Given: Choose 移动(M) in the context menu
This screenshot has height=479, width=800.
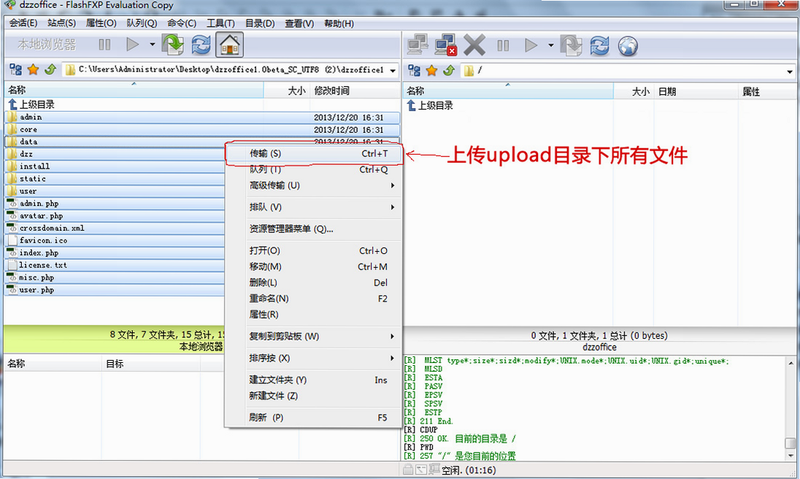Looking at the screenshot, I should 314,266.
